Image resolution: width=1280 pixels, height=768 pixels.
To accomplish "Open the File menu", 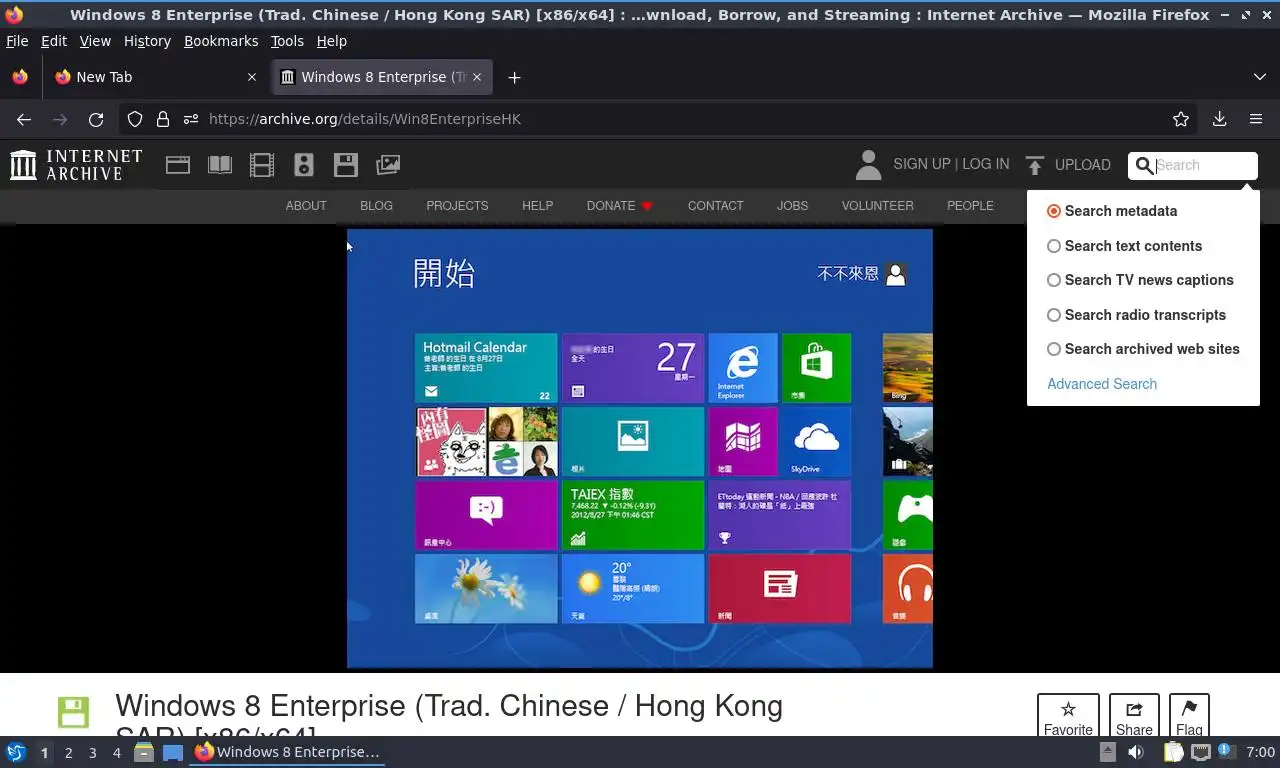I will tap(17, 41).
